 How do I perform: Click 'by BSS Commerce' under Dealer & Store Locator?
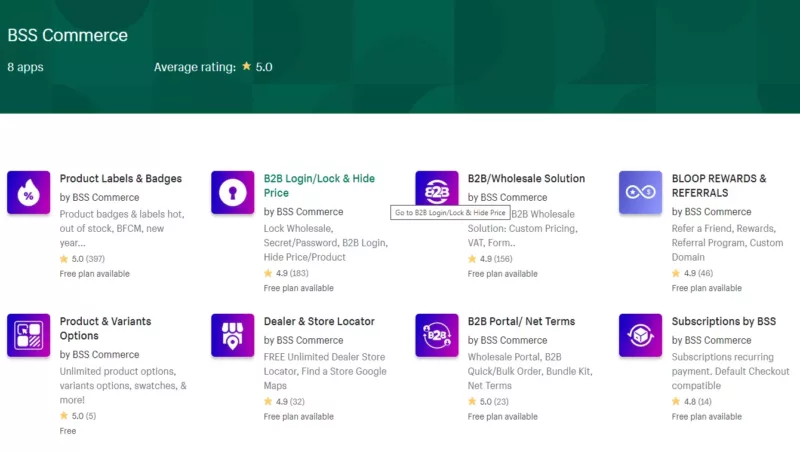[304, 340]
